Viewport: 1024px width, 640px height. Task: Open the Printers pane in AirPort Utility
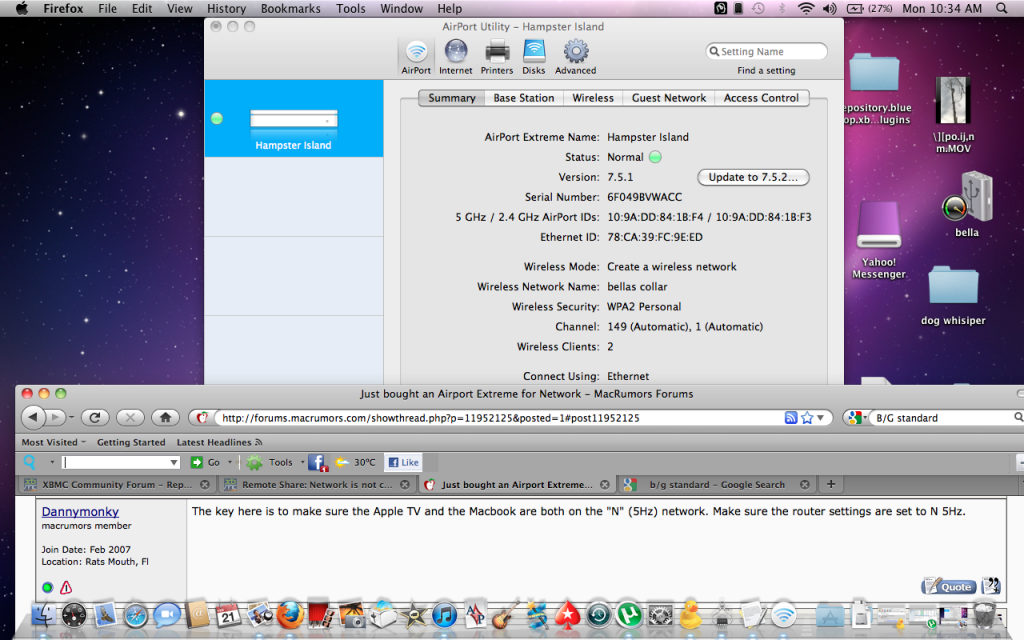(497, 57)
